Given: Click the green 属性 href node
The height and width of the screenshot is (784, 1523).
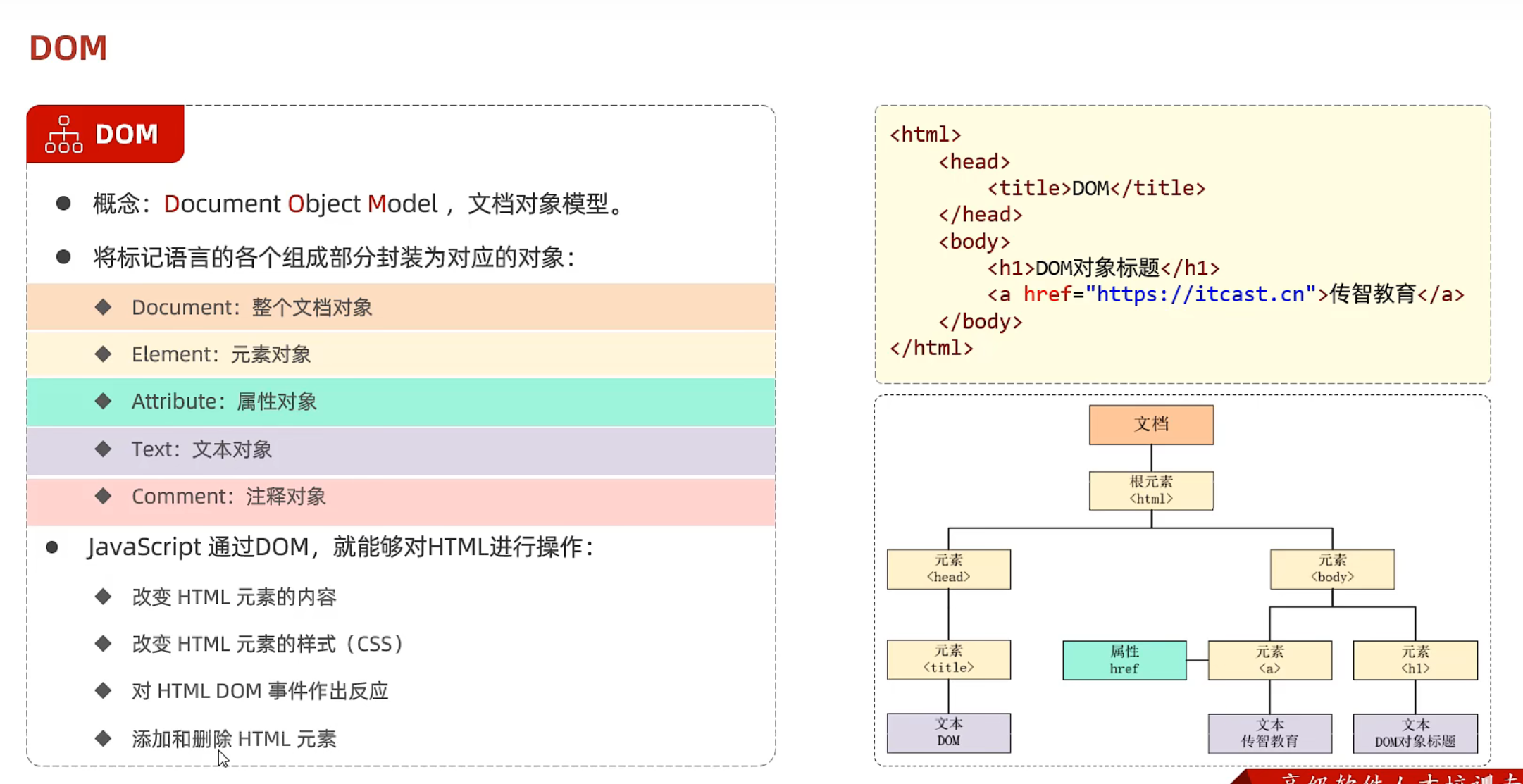Looking at the screenshot, I should 1124,660.
